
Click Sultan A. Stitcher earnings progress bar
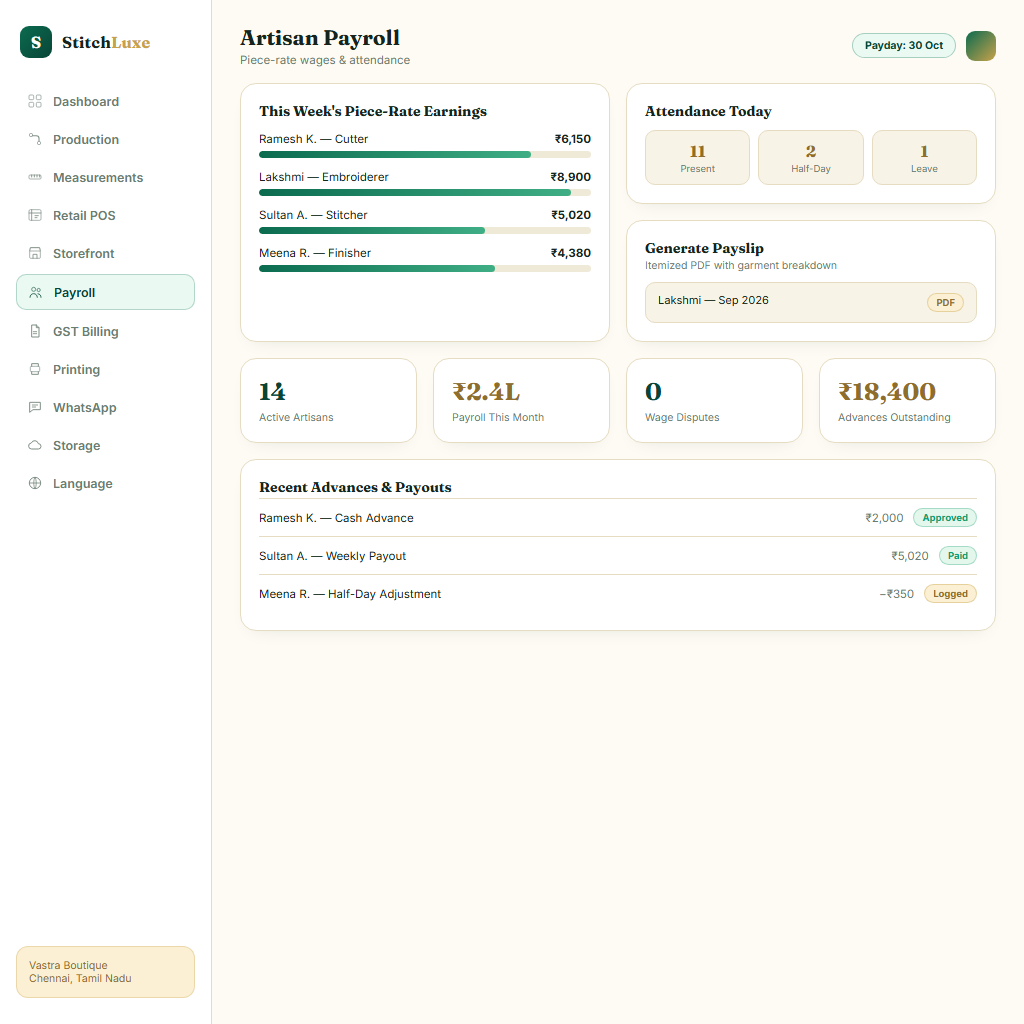point(424,231)
